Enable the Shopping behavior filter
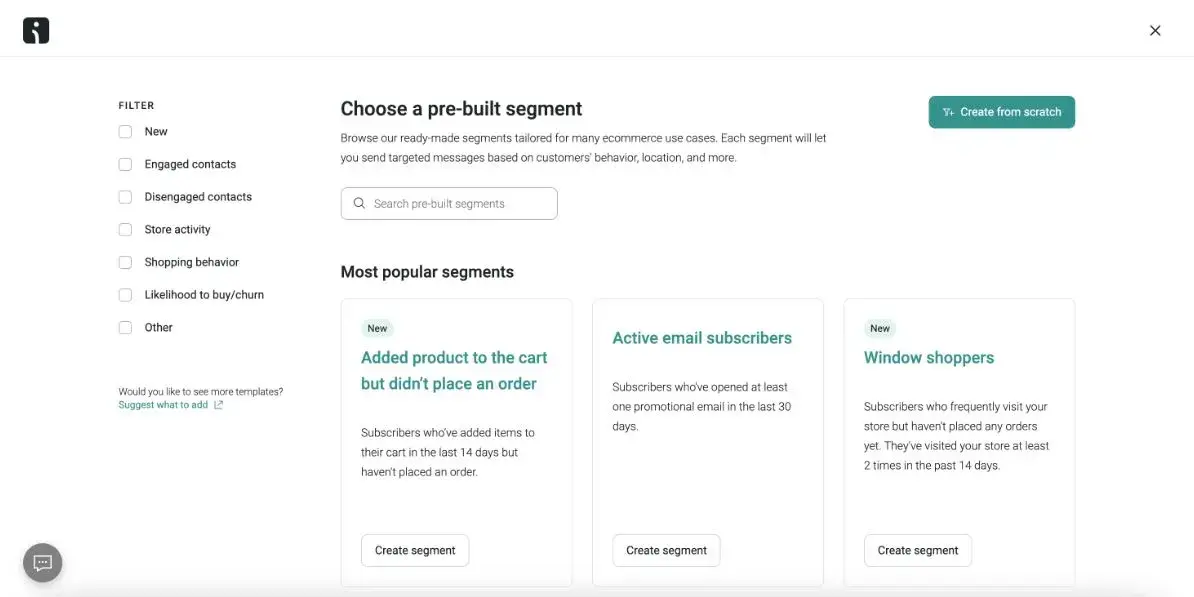 click(x=125, y=262)
